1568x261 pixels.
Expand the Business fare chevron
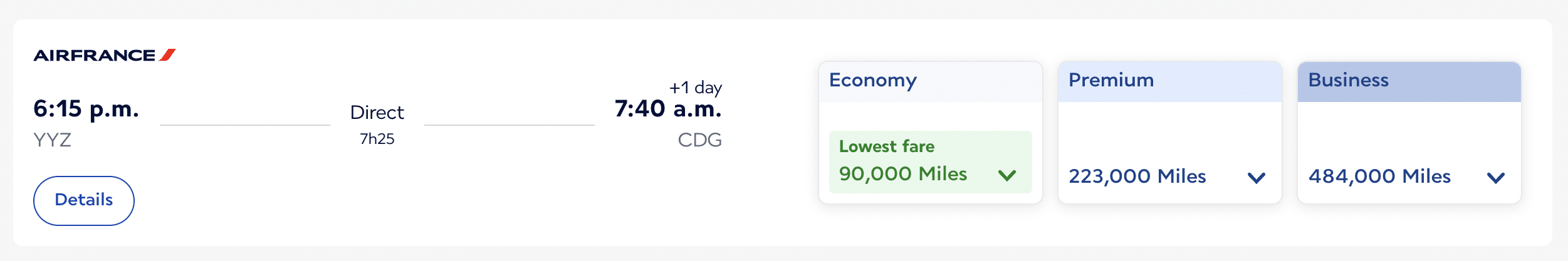pos(1495,178)
